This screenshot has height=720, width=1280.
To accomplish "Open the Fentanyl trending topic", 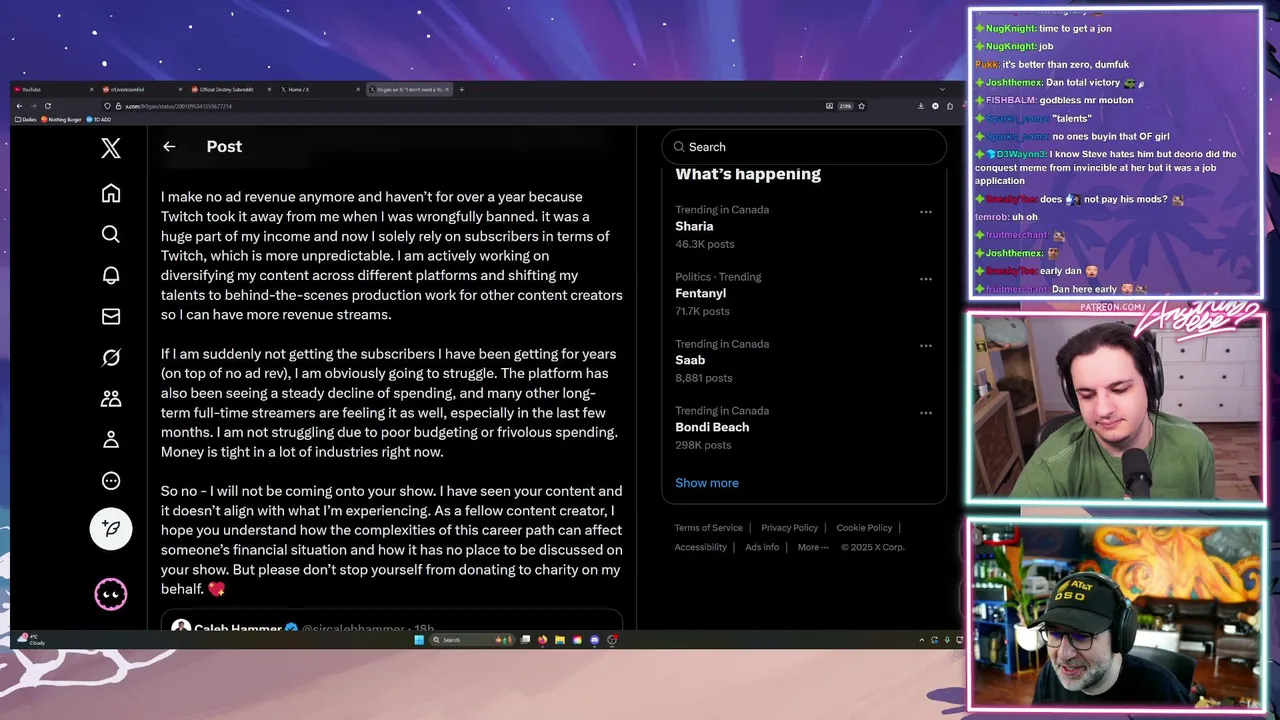I will tap(700, 293).
